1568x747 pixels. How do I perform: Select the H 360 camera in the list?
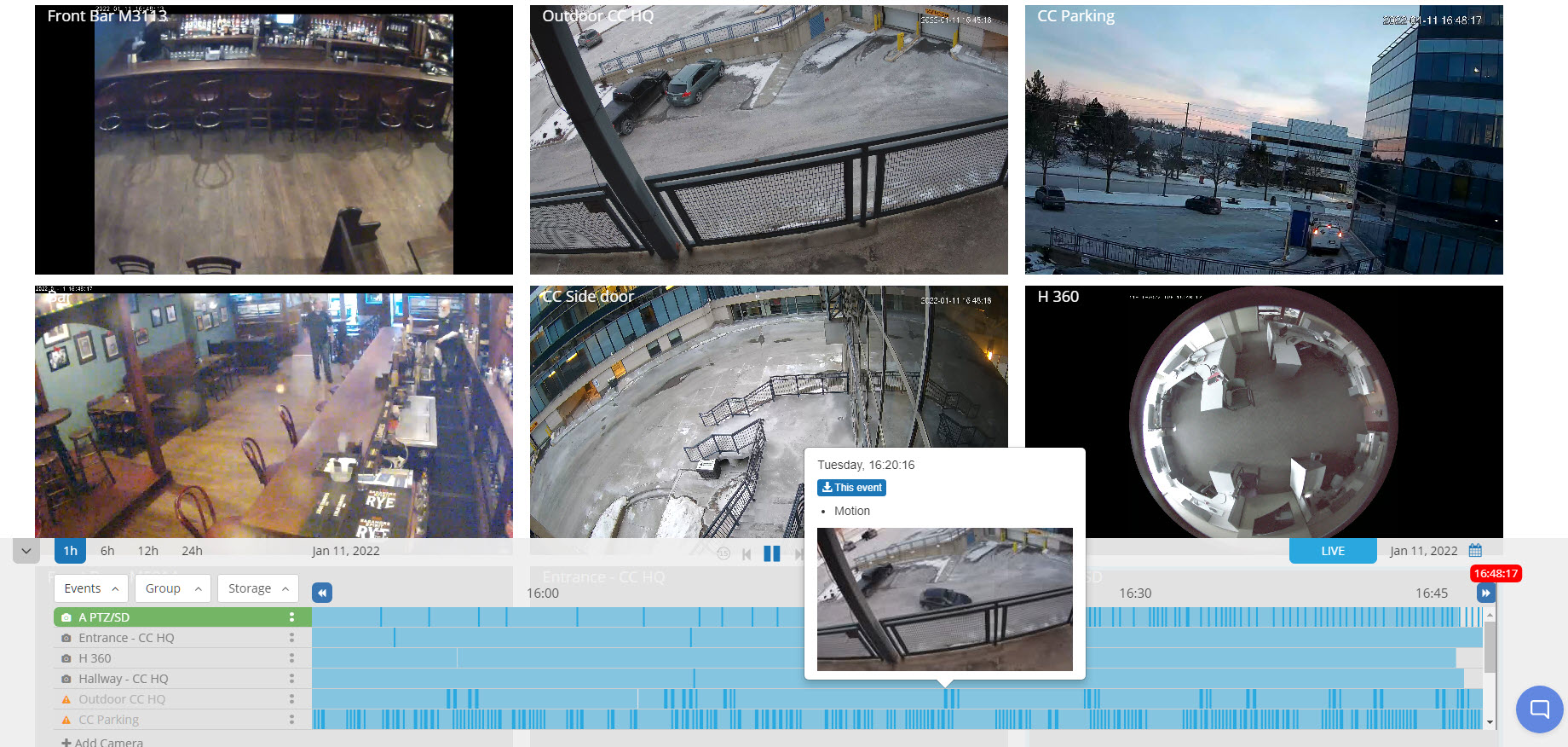pyautogui.click(x=182, y=658)
